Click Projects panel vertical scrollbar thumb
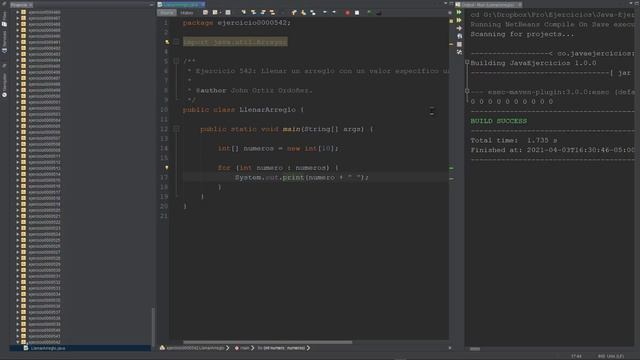This screenshot has width=640, height=360. (153, 327)
